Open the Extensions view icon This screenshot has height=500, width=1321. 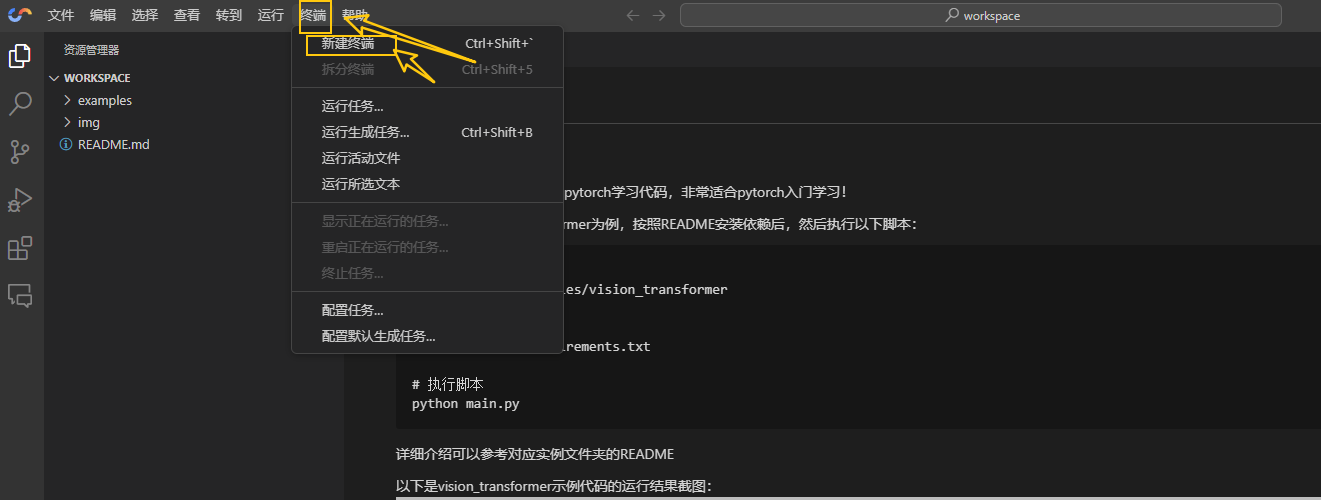pyautogui.click(x=20, y=247)
